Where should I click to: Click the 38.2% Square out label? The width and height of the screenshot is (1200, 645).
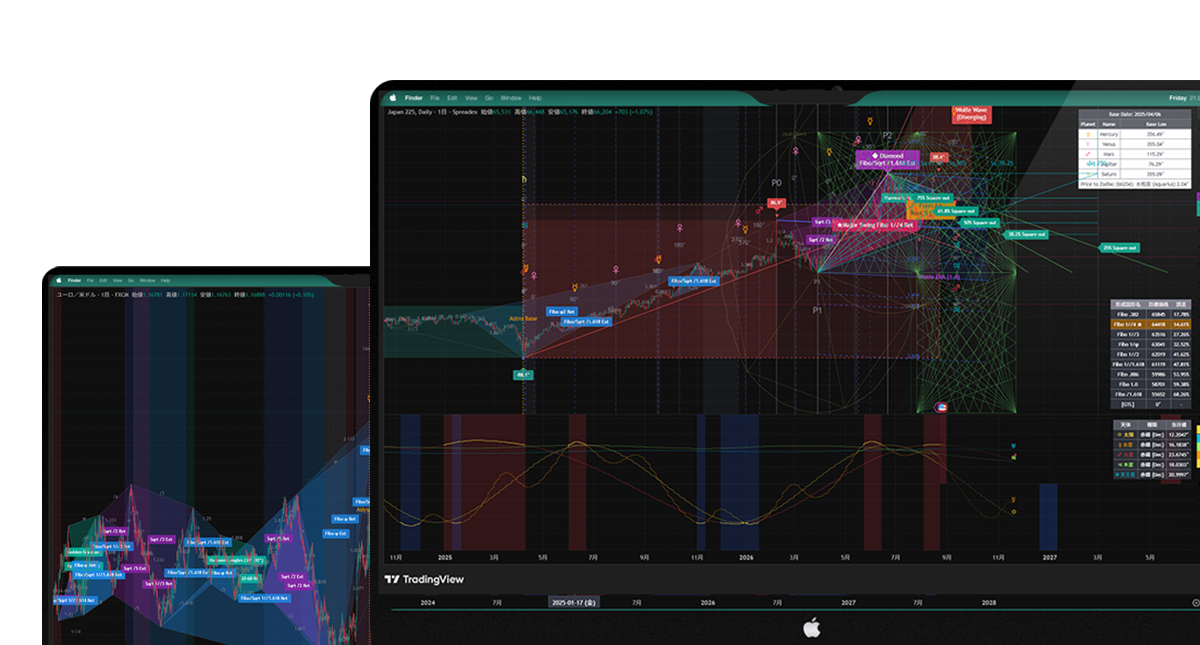point(1025,234)
